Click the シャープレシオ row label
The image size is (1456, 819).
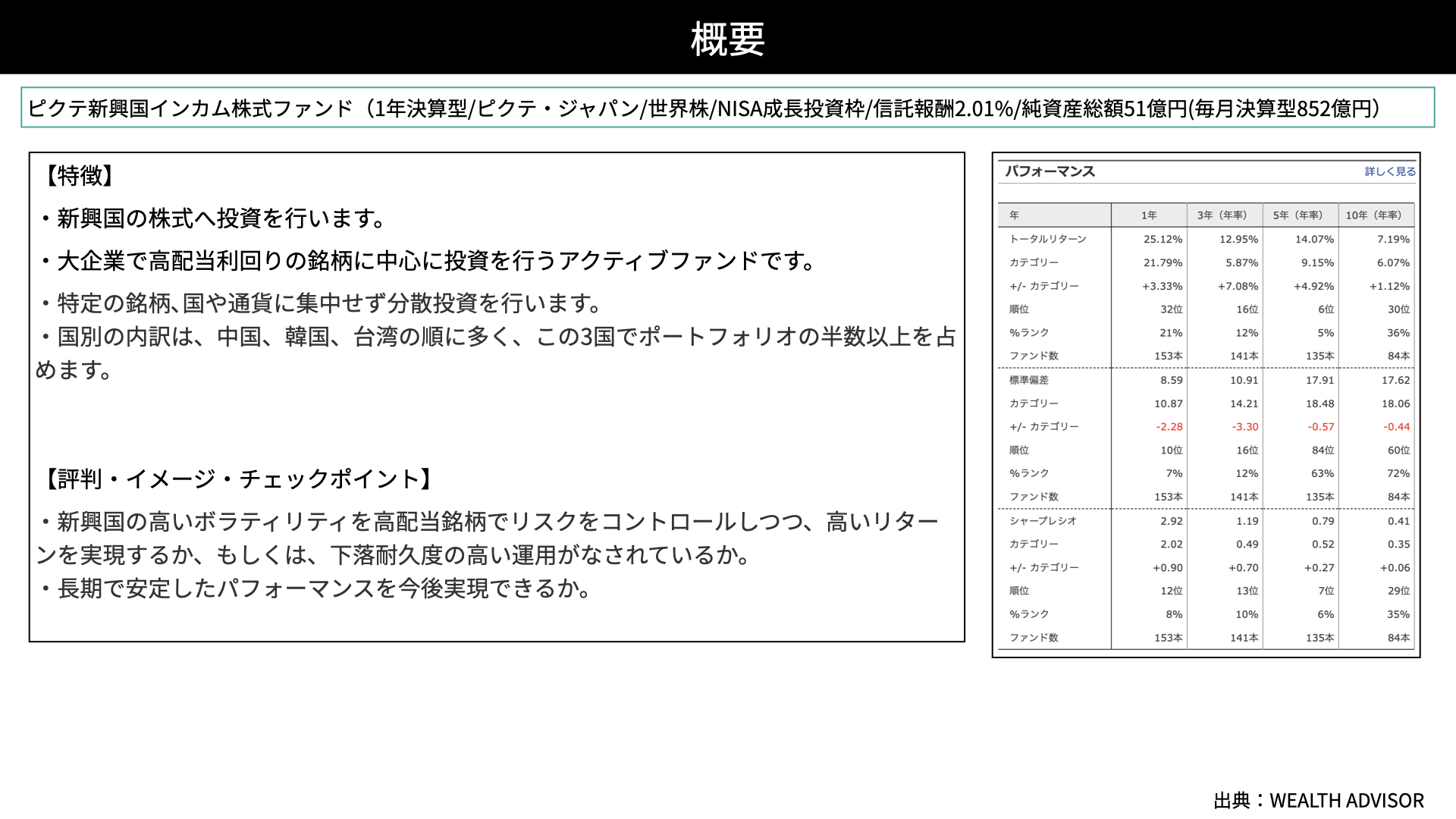pyautogui.click(x=1043, y=521)
